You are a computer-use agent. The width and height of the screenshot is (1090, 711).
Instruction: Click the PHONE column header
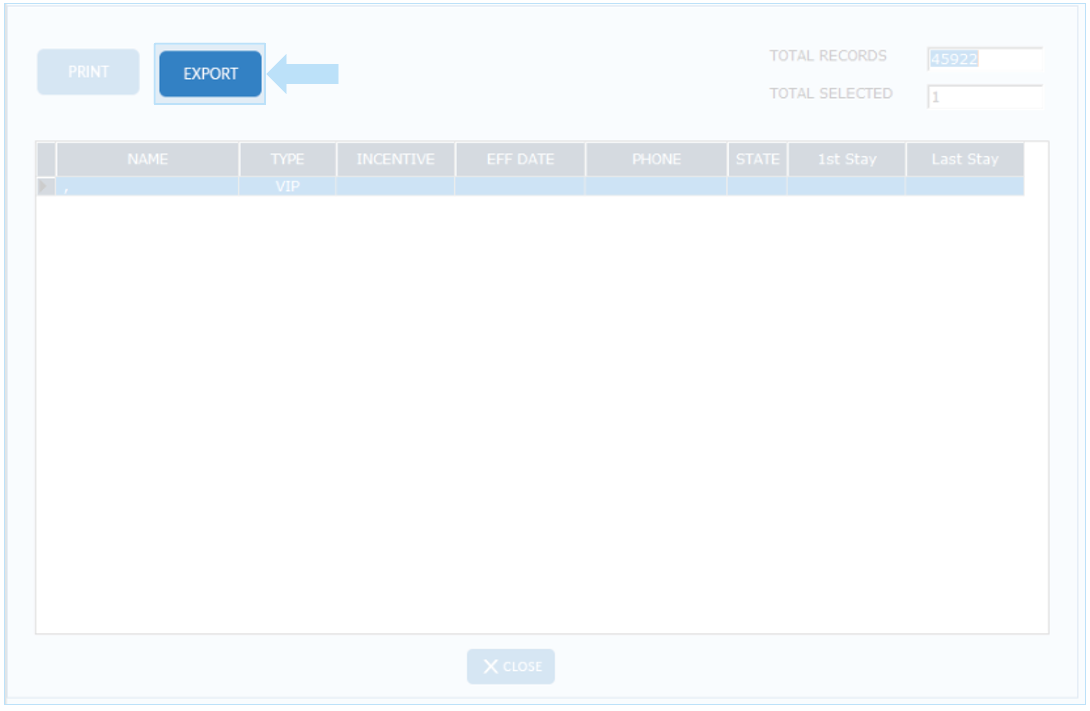click(656, 160)
